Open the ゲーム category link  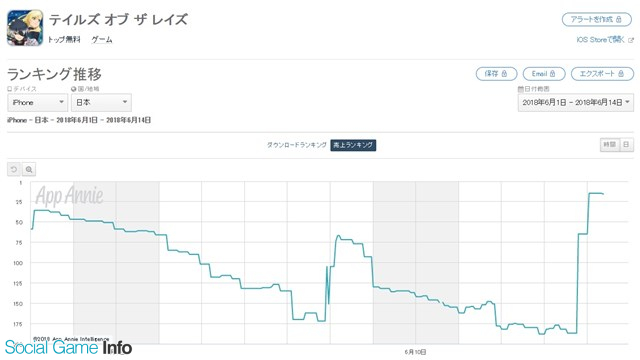click(x=102, y=40)
